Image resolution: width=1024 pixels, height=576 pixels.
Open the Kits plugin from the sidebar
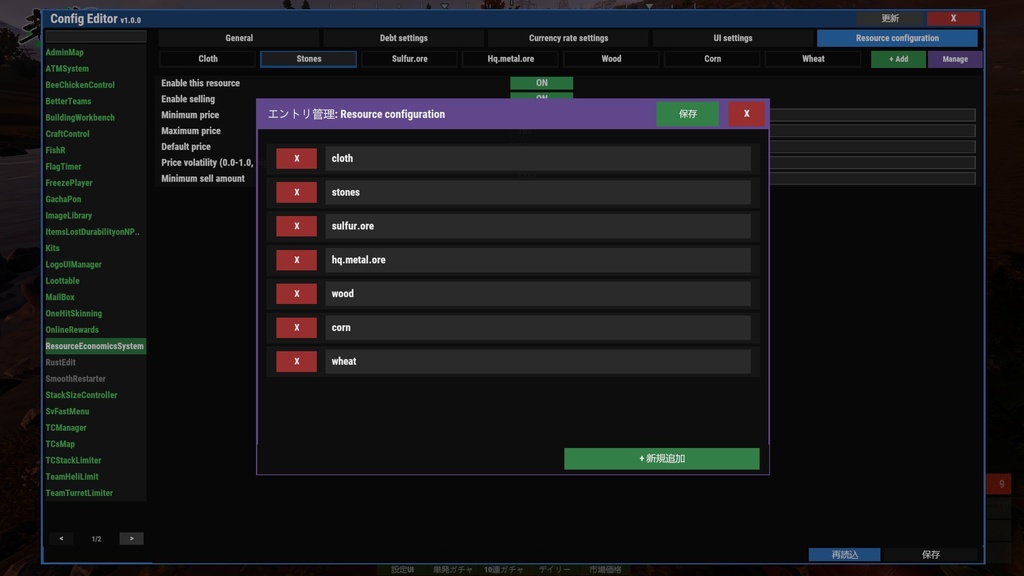click(52, 248)
